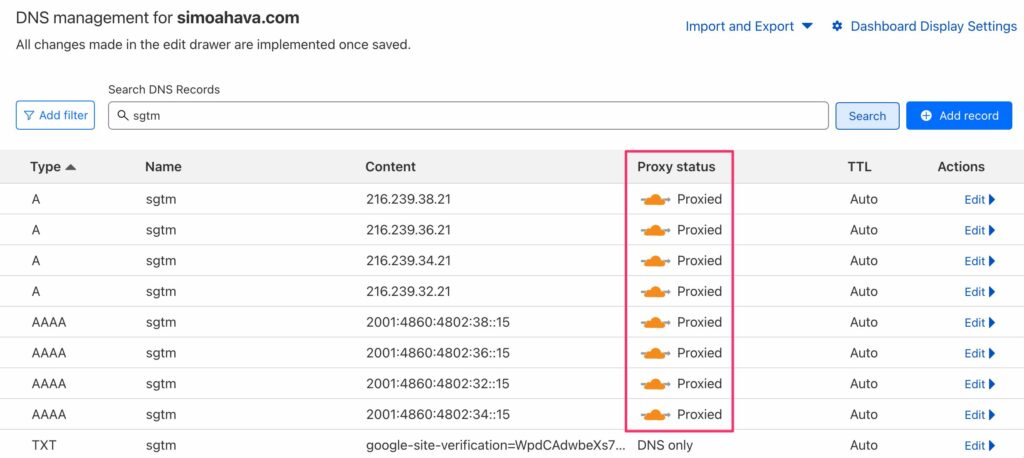
Task: Edit the A record 216.239.38.21
Action: tap(980, 200)
